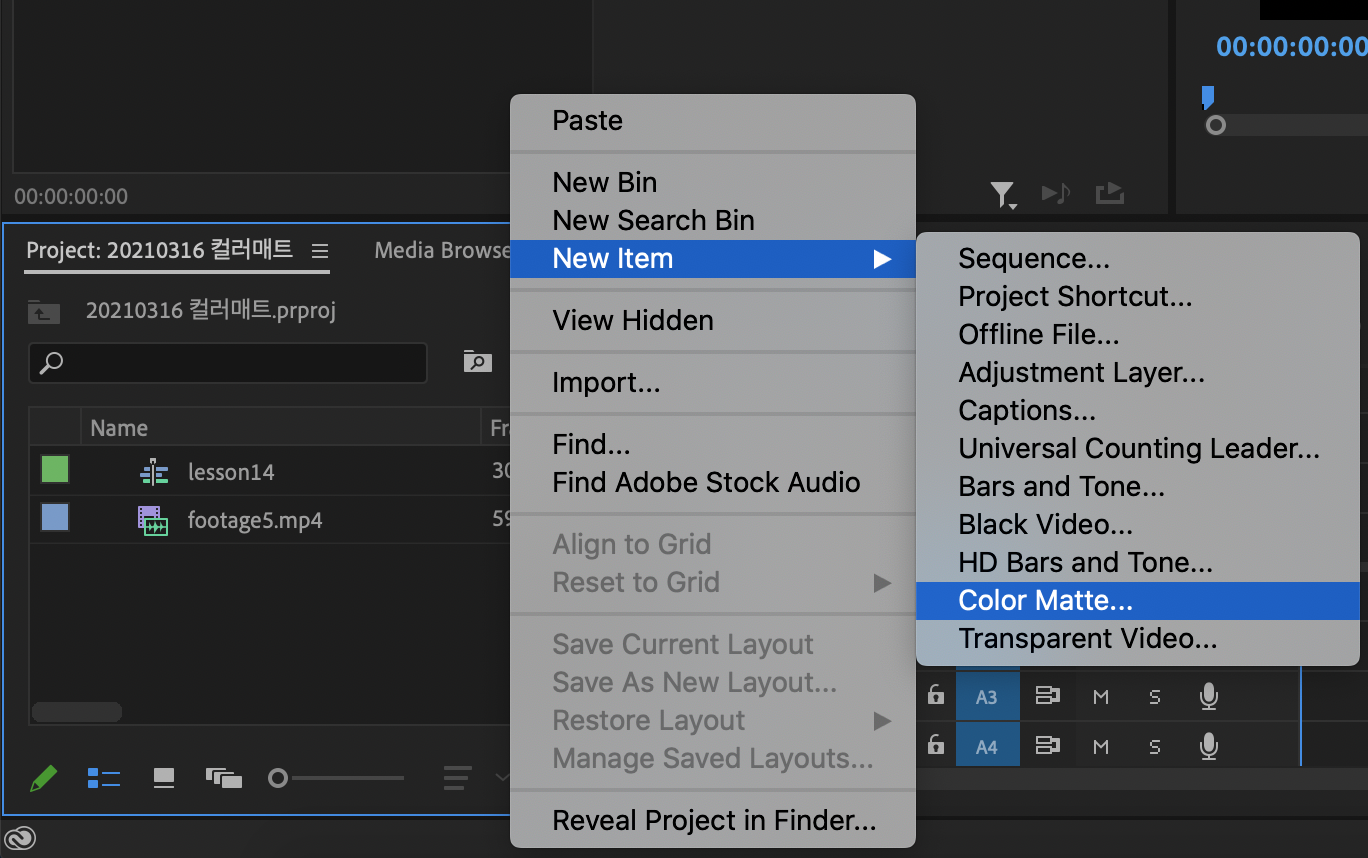The width and height of the screenshot is (1368, 858).
Task: Click the green pencil read/write project icon
Action: pyautogui.click(x=43, y=778)
